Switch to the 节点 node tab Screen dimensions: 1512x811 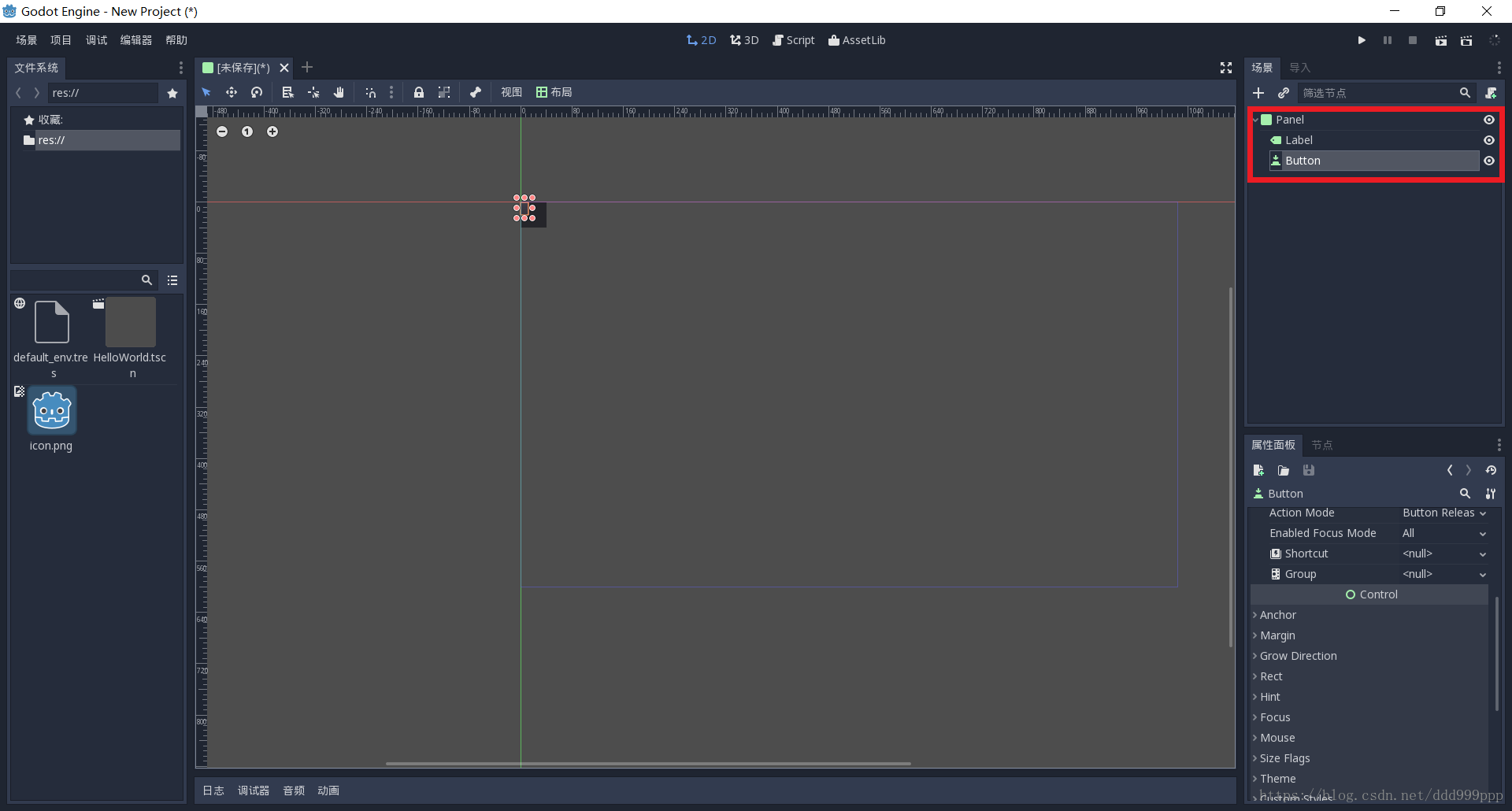1321,445
